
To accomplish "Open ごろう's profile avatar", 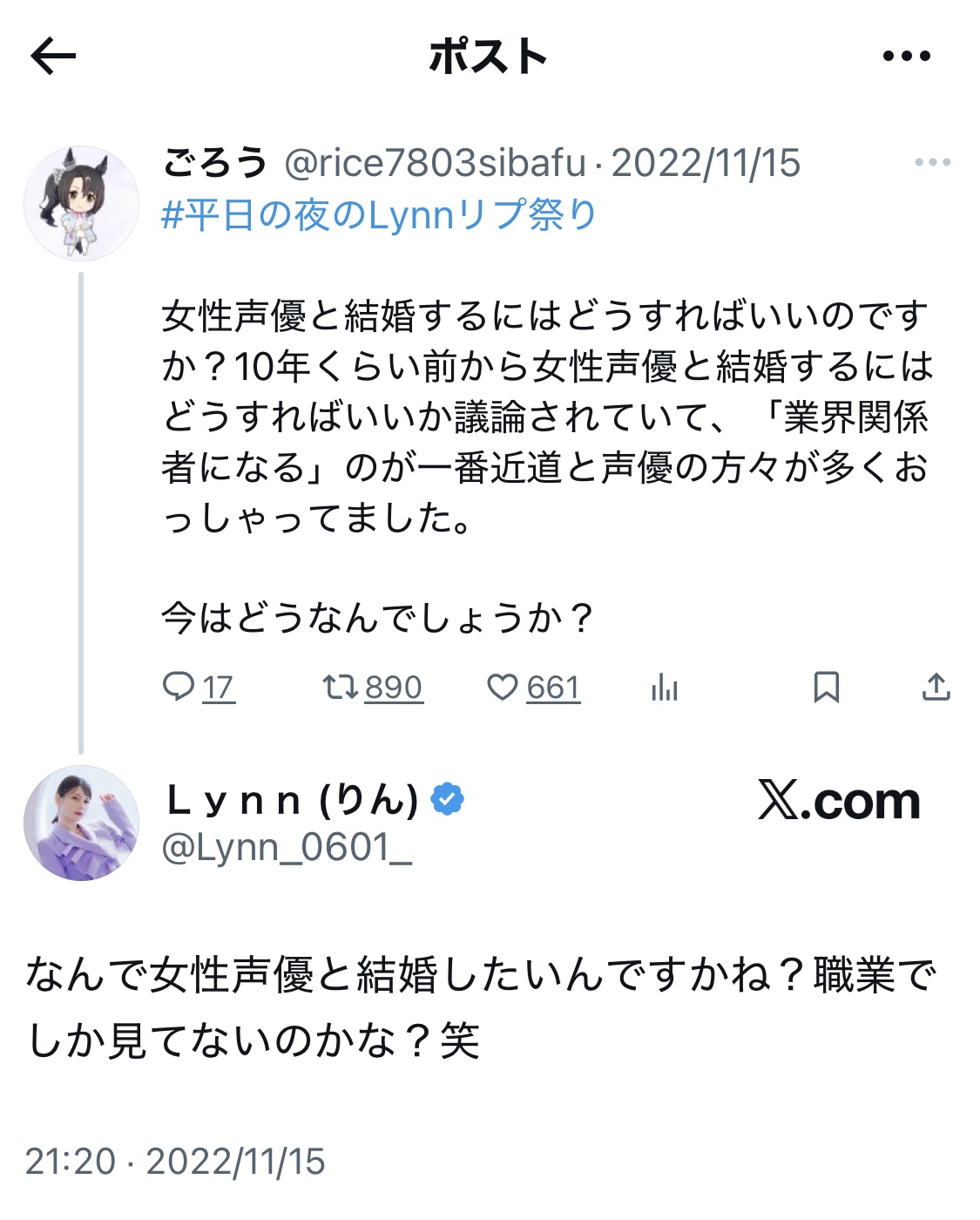I will click(x=81, y=203).
